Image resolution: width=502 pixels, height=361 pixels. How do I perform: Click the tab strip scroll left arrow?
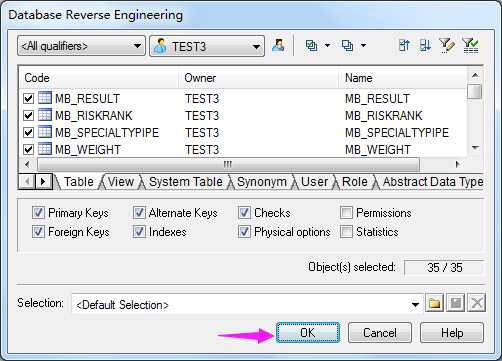(27, 182)
